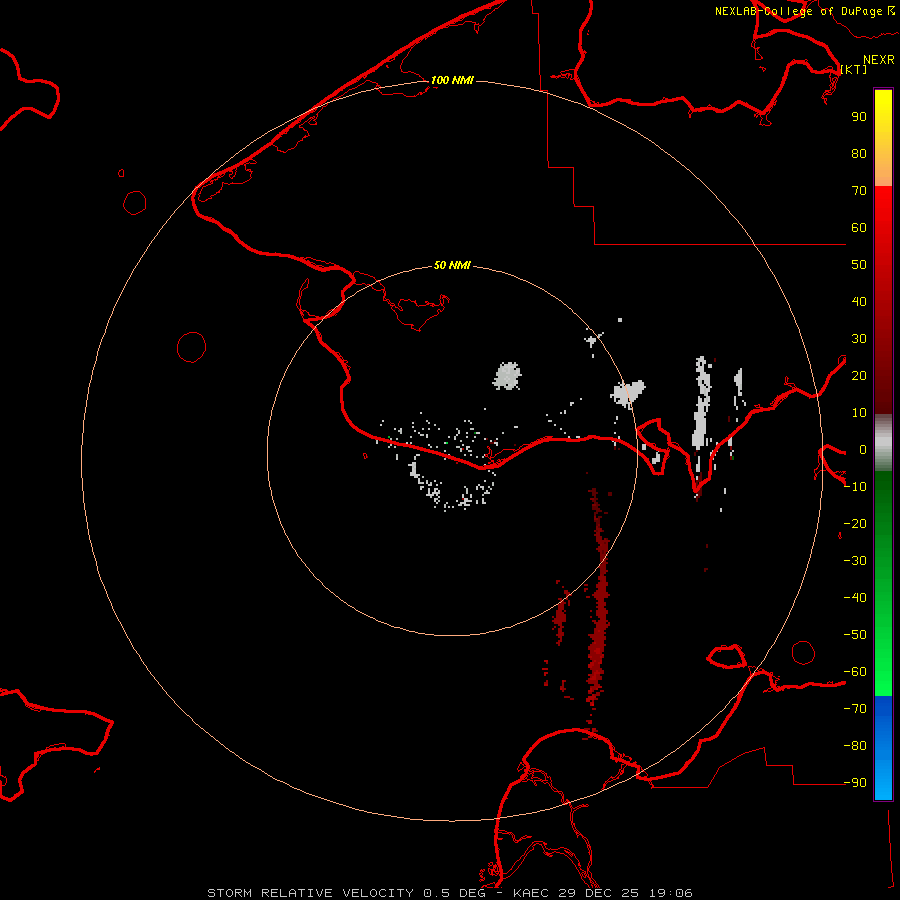This screenshot has height=900, width=900.
Task: Pick the red segment of the color bar
Action: click(883, 300)
